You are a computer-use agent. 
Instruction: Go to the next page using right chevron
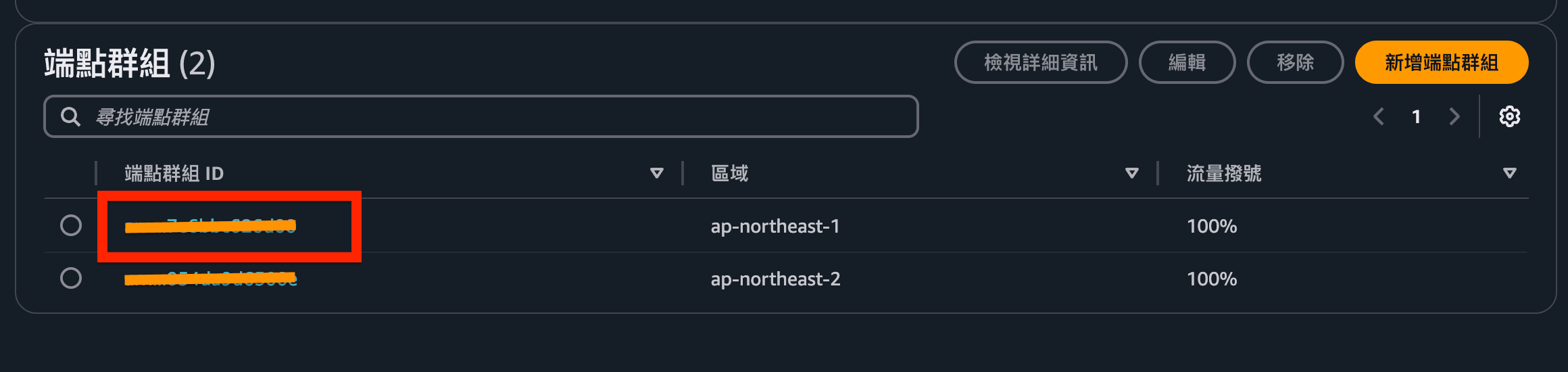click(x=1454, y=117)
